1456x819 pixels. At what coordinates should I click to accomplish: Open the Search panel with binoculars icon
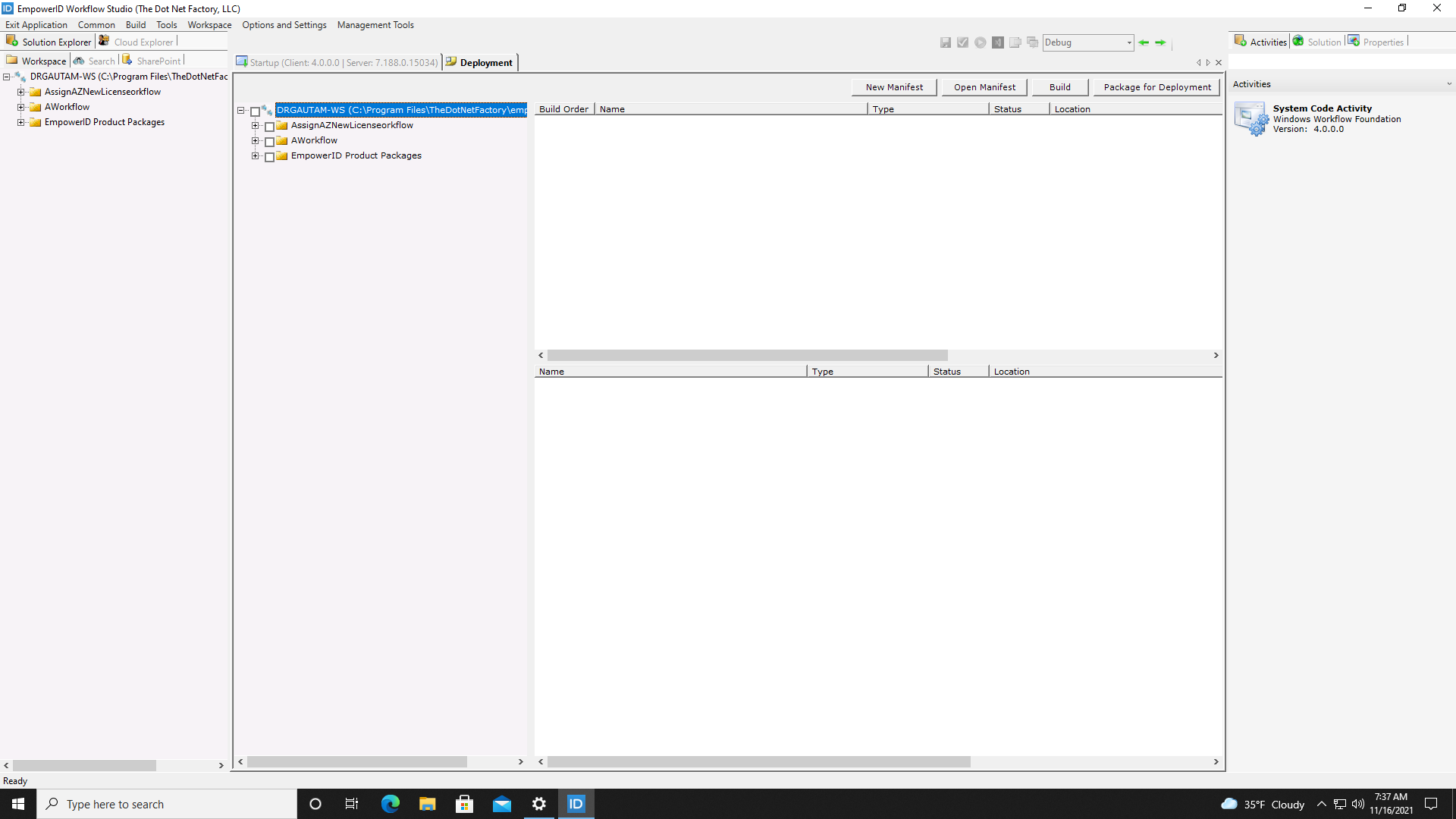(94, 60)
